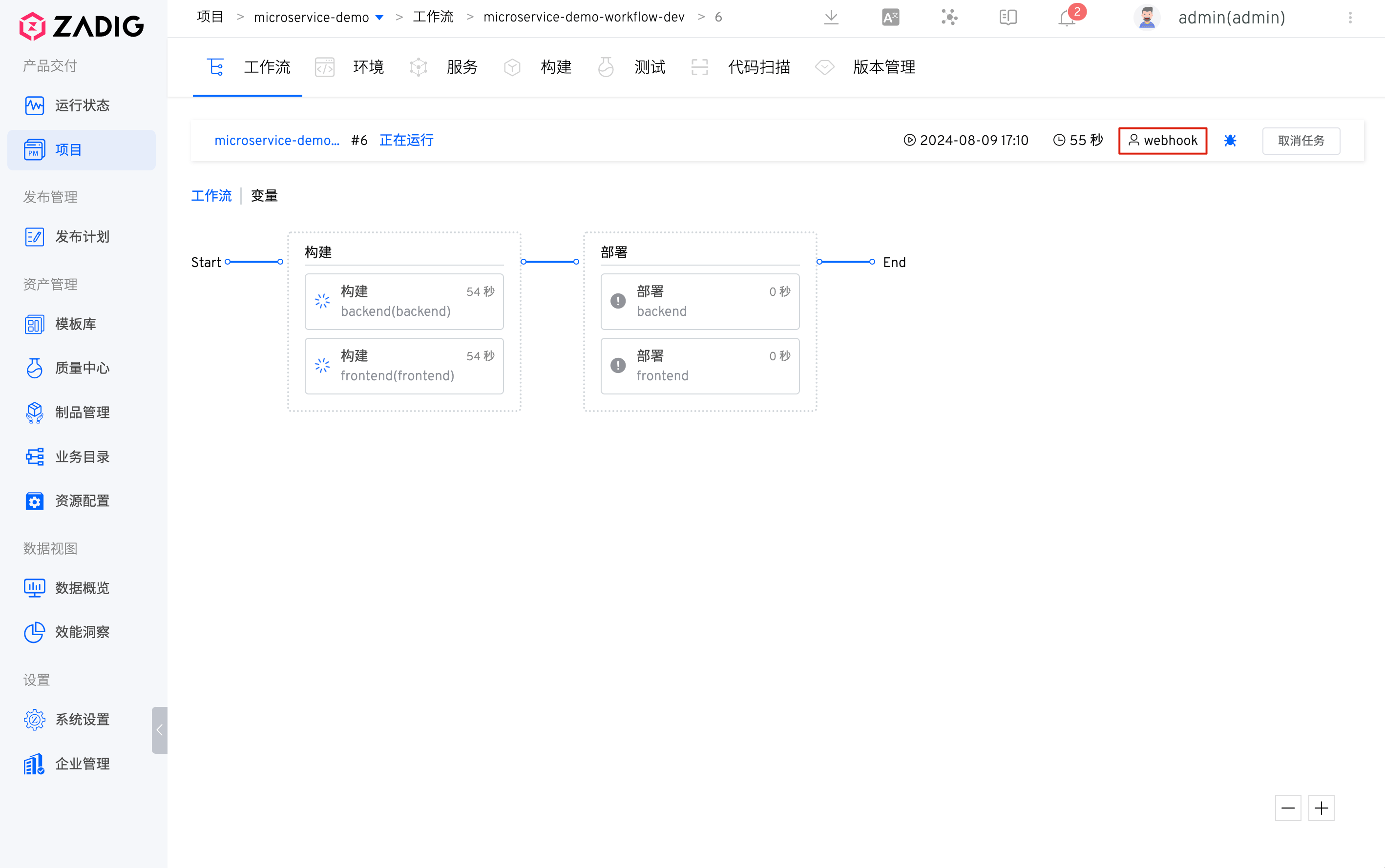Open 业务目录 in the sidebar

click(82, 456)
